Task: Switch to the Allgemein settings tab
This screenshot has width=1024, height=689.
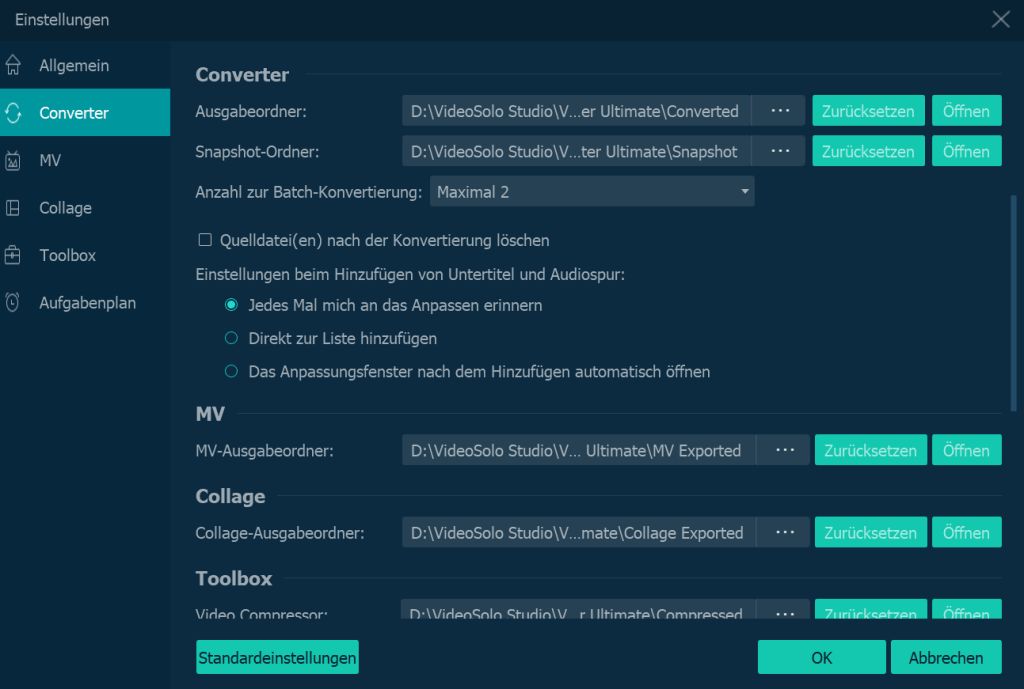Action: (74, 66)
